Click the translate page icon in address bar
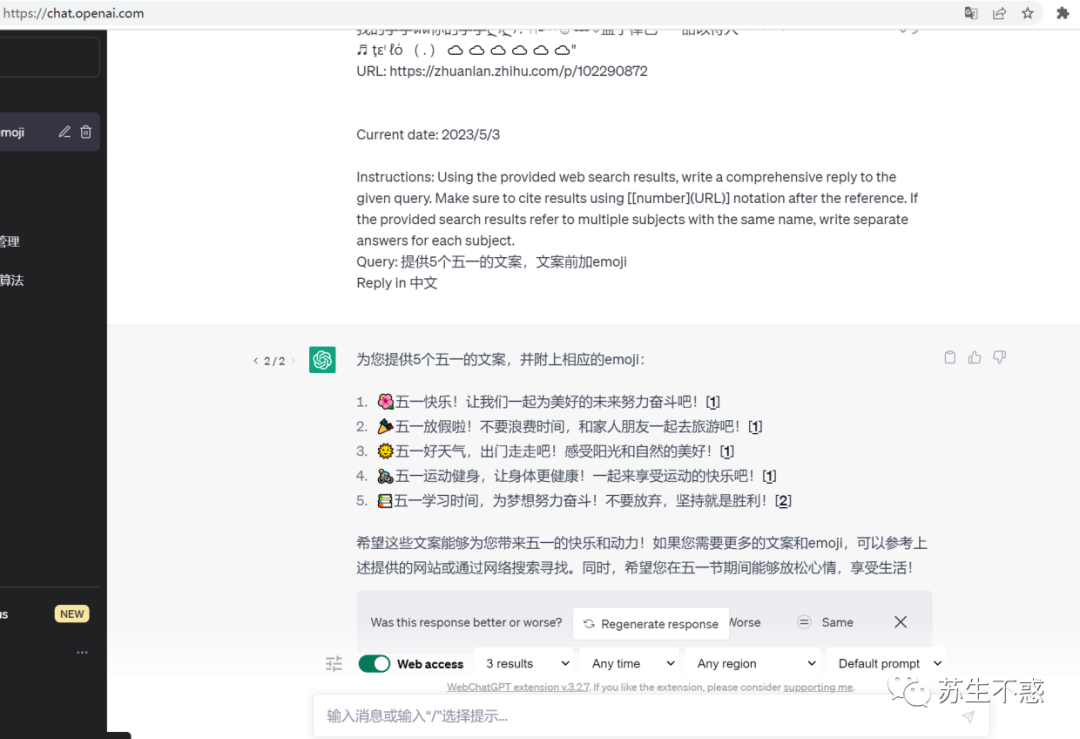 pos(970,13)
